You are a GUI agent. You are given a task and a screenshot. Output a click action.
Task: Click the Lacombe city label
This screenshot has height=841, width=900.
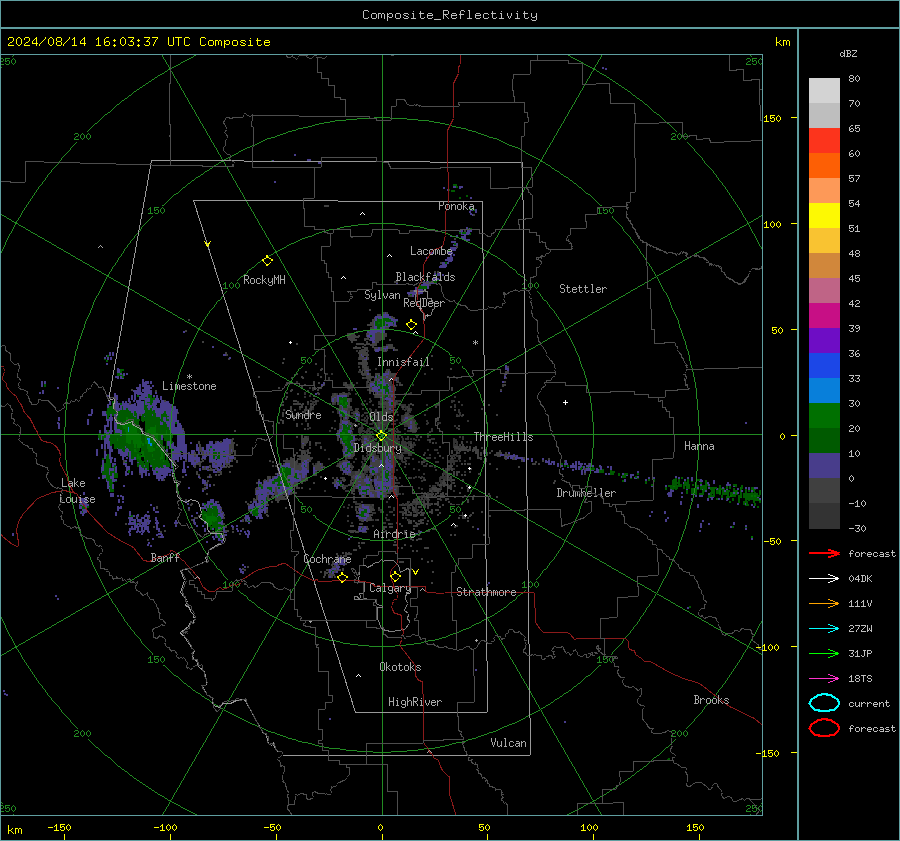point(431,251)
